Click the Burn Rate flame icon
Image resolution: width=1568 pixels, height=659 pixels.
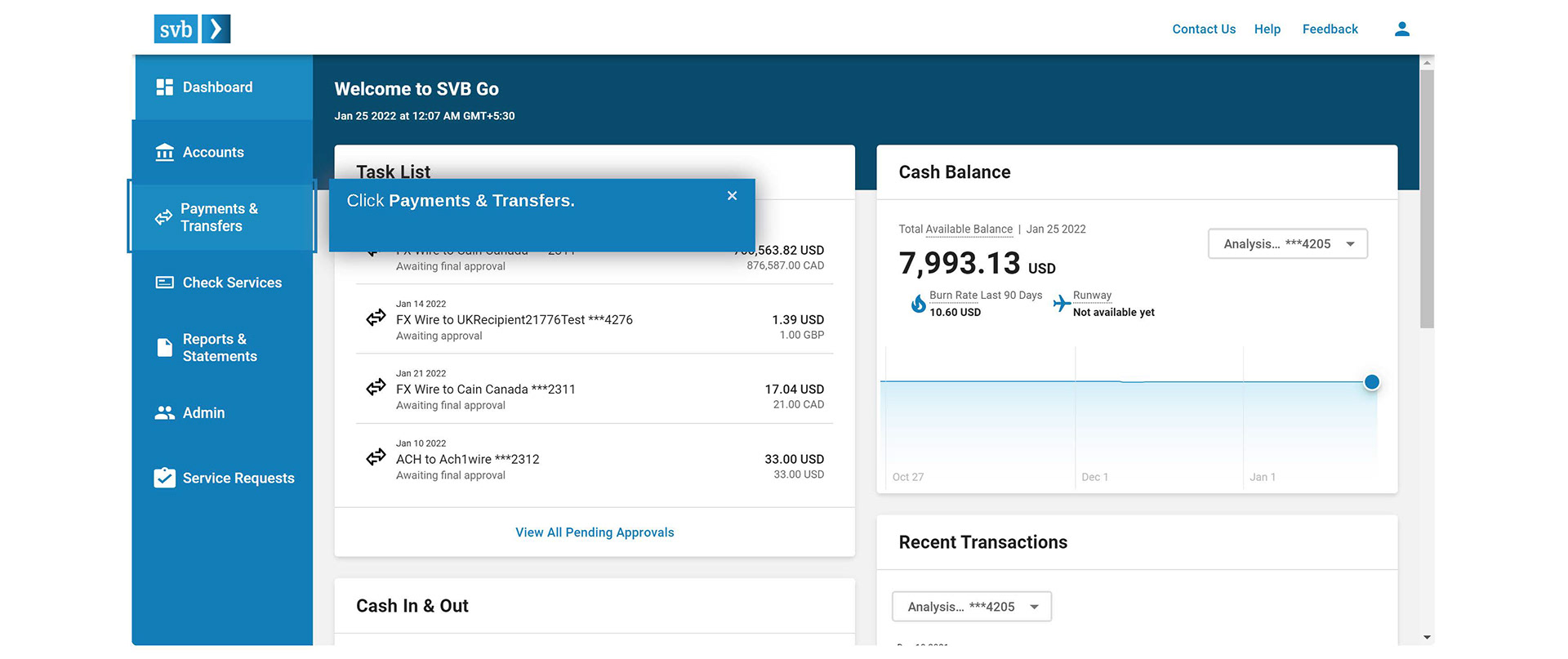tap(918, 304)
